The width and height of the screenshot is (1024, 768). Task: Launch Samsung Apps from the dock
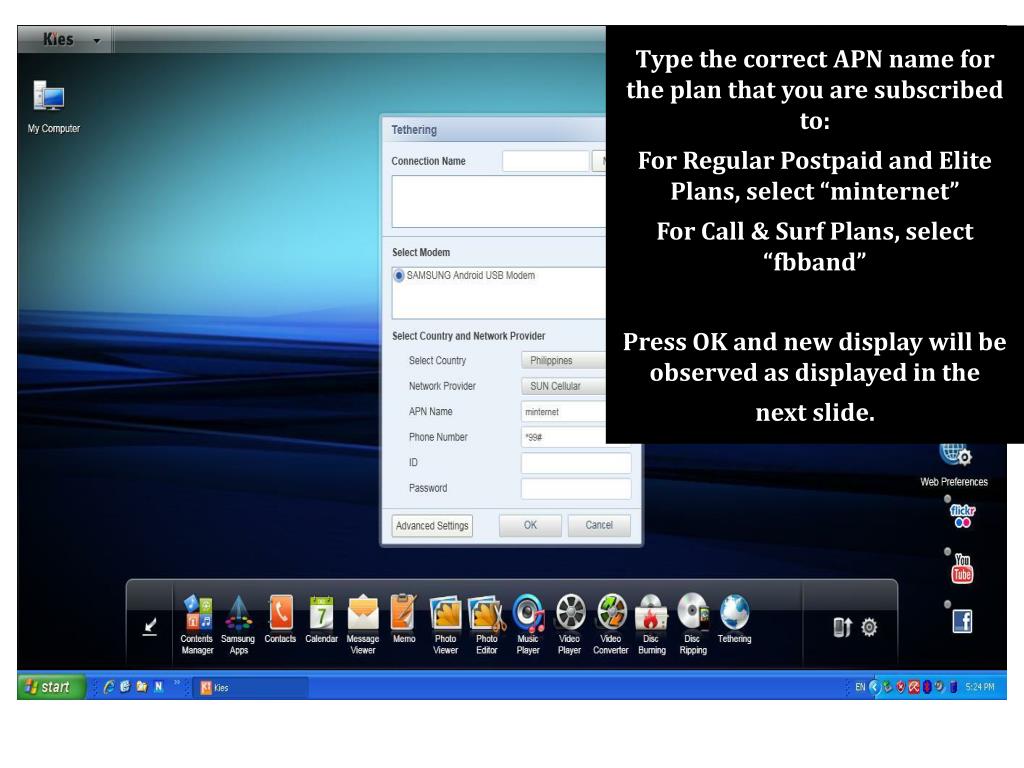pyautogui.click(x=238, y=623)
